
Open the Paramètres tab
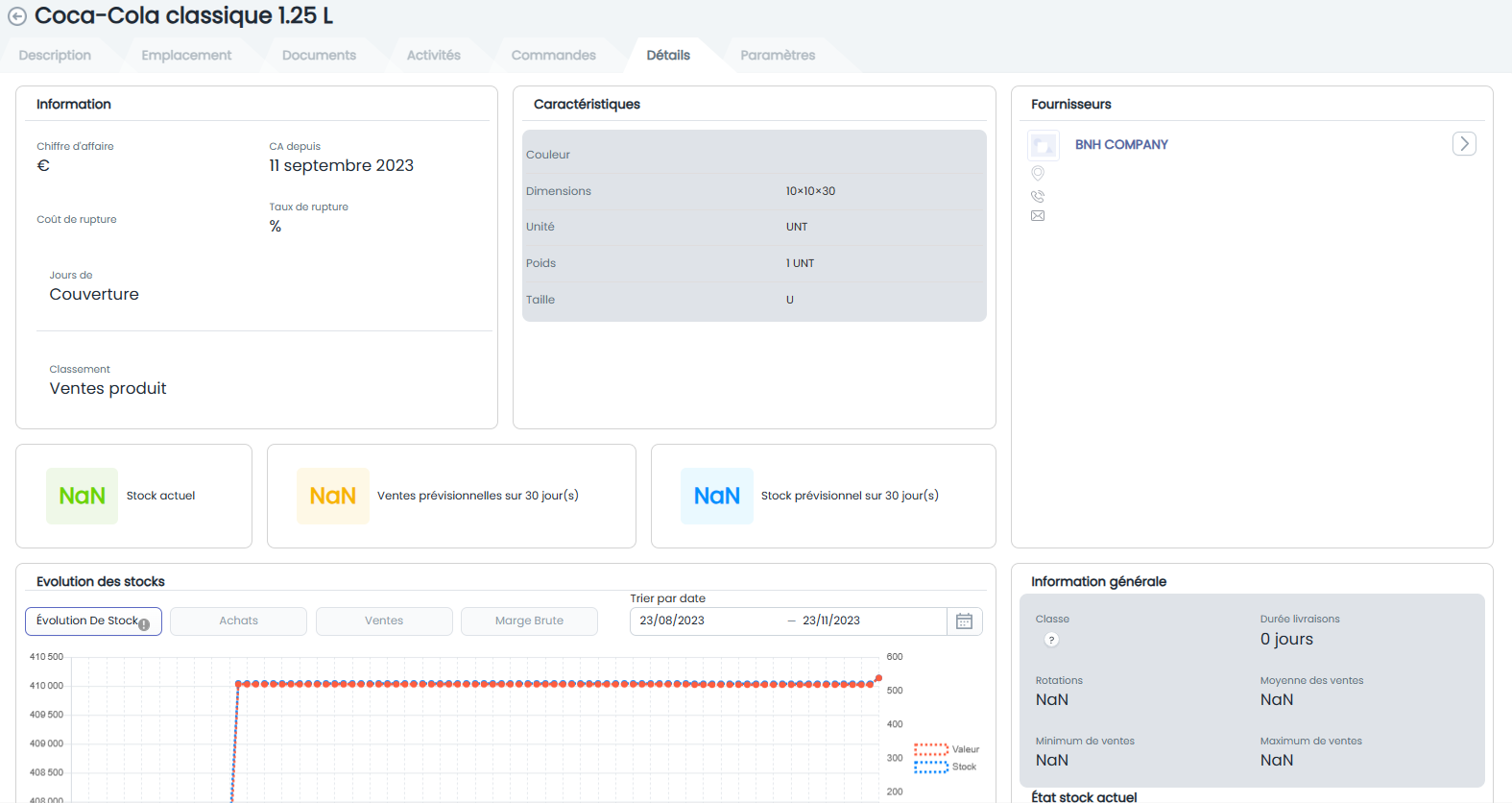point(778,56)
